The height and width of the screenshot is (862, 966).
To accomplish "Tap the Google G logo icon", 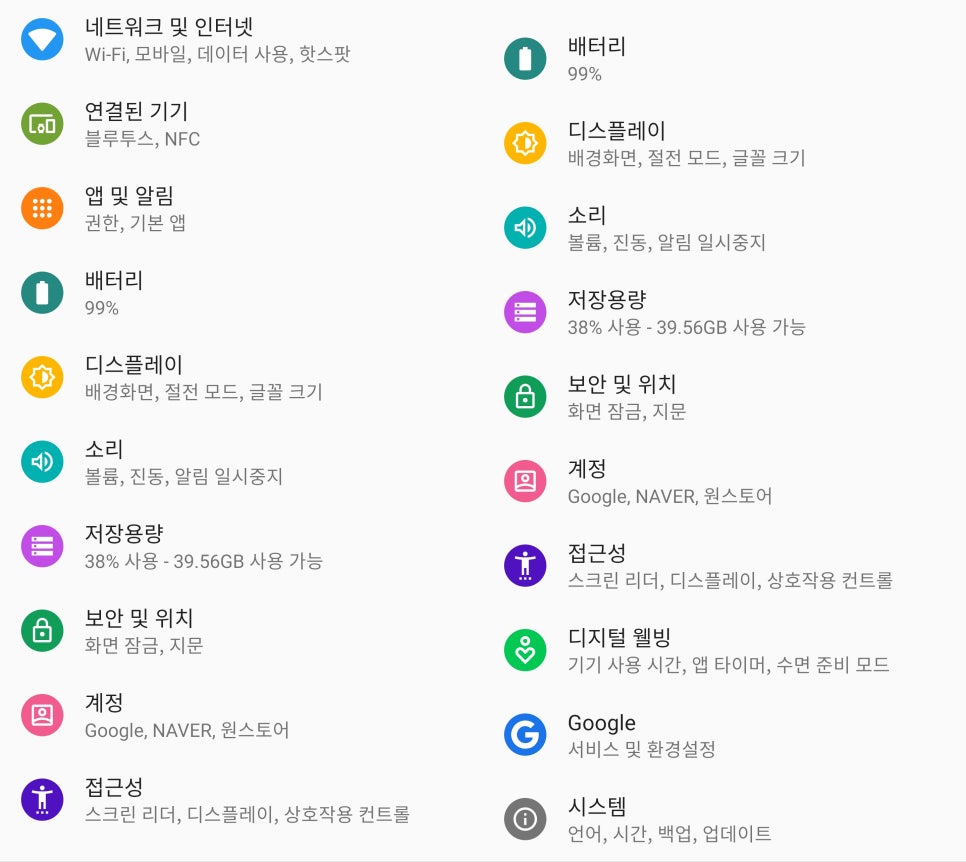I will pos(525,734).
